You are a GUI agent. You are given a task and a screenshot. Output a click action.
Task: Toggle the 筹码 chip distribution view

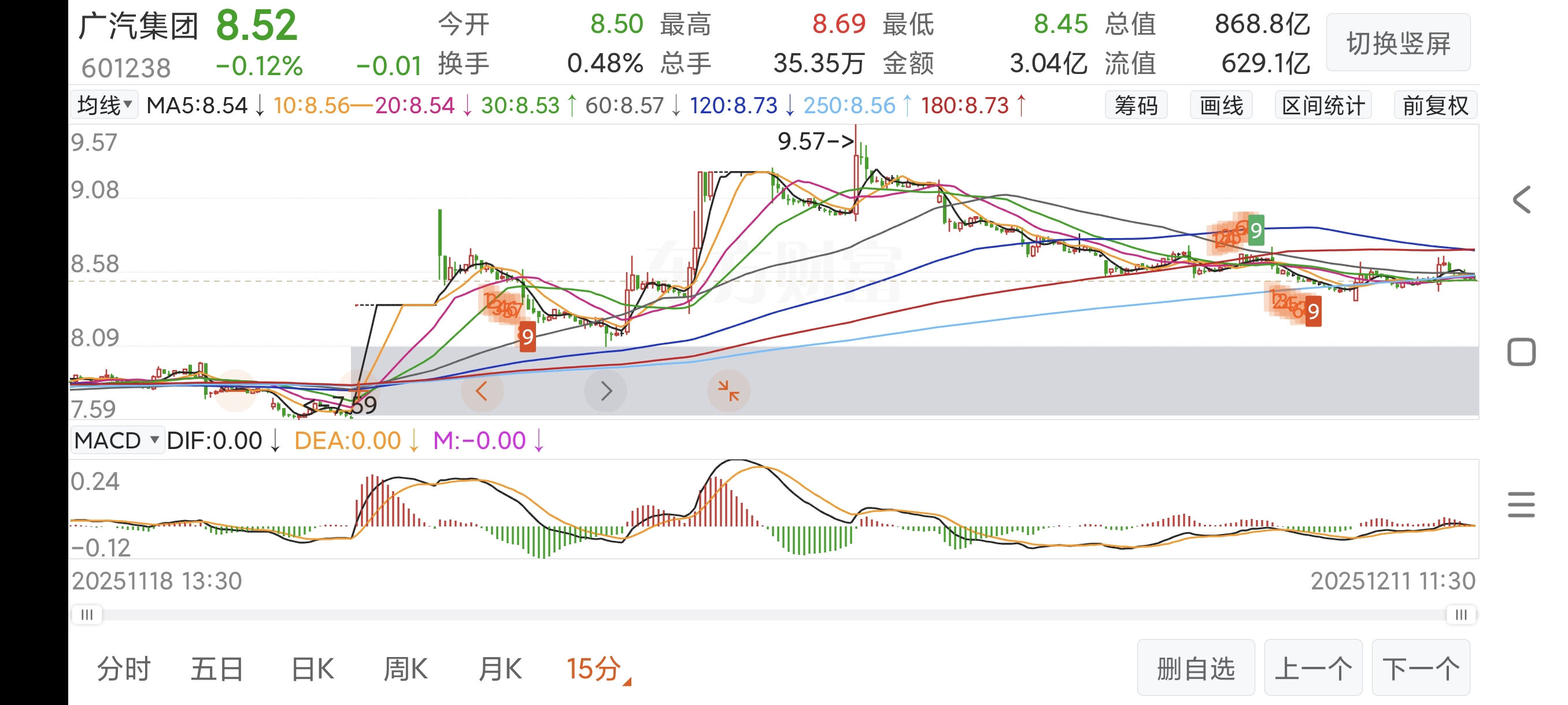[x=1136, y=106]
